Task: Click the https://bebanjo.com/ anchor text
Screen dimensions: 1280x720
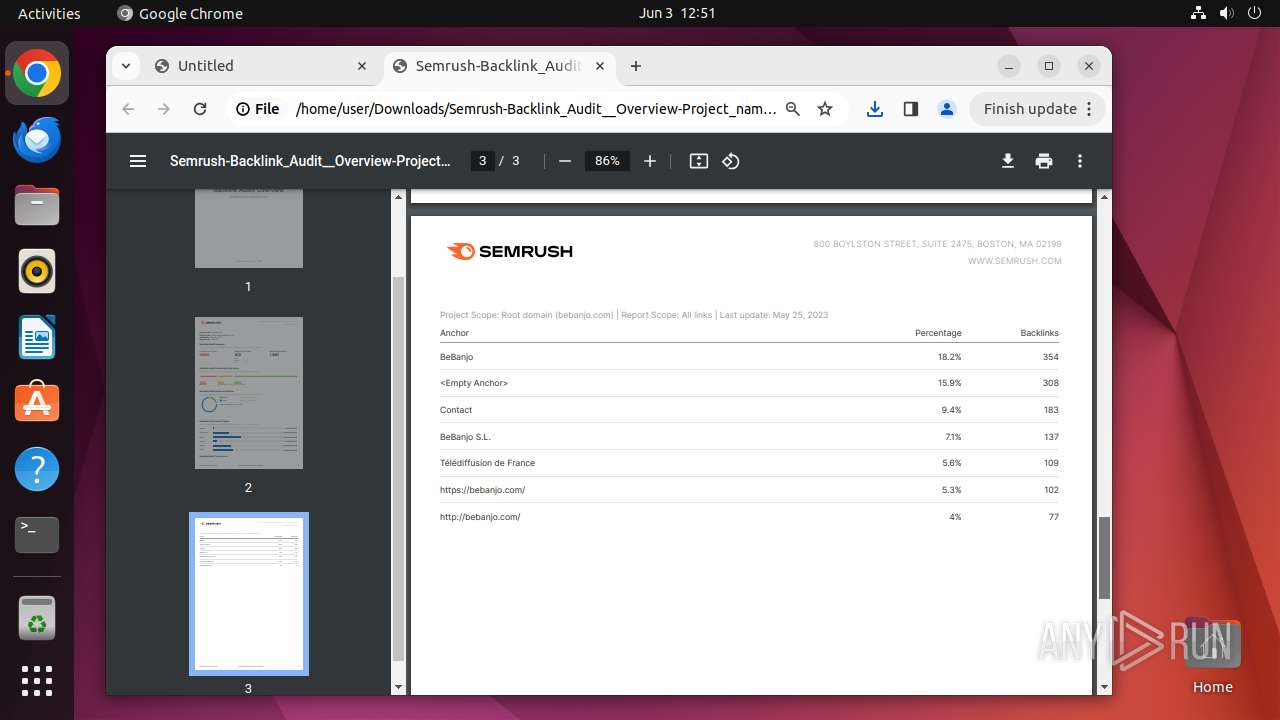Action: [x=482, y=490]
